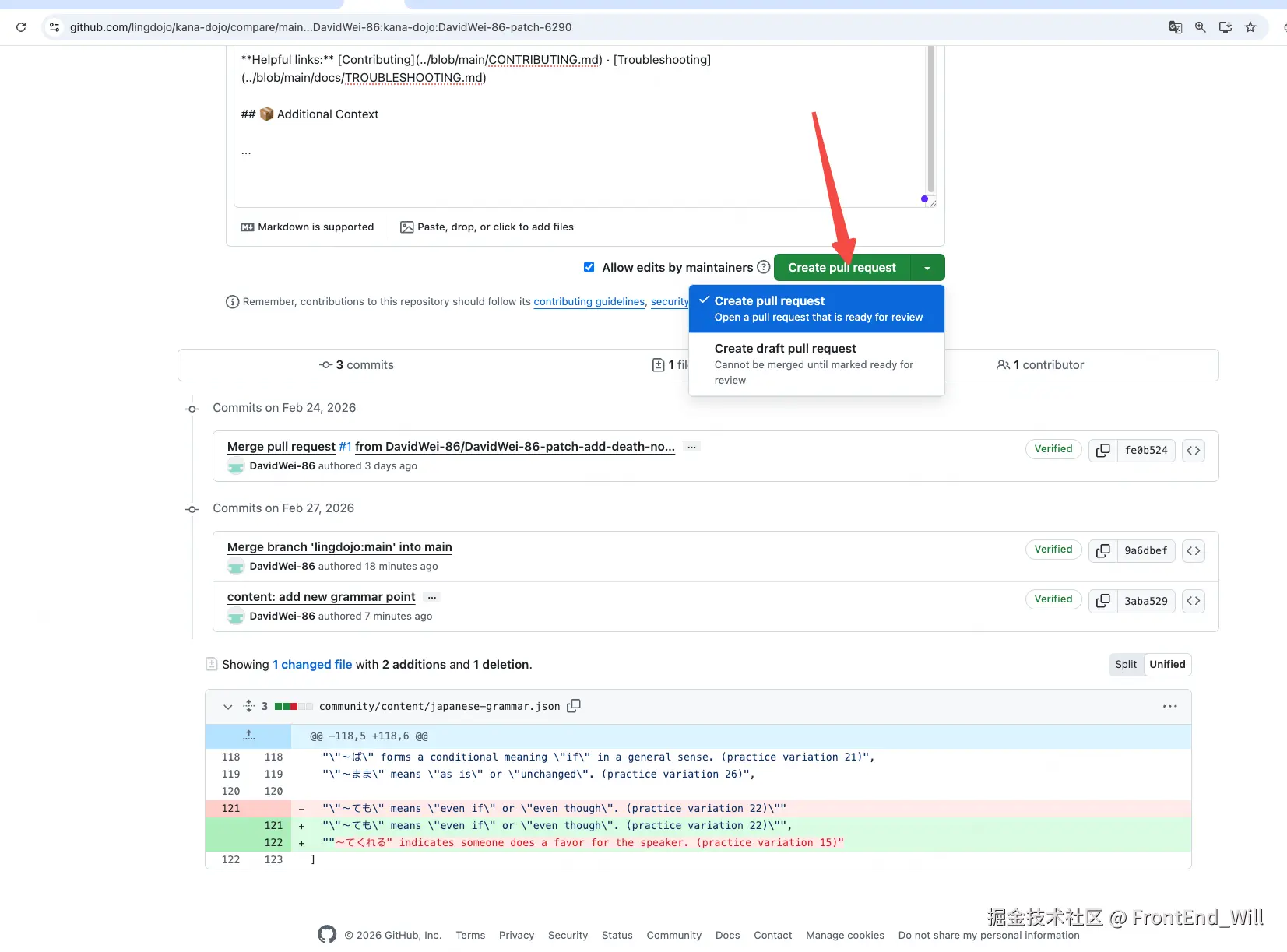Click Manage cookies in the footer

(x=845, y=936)
